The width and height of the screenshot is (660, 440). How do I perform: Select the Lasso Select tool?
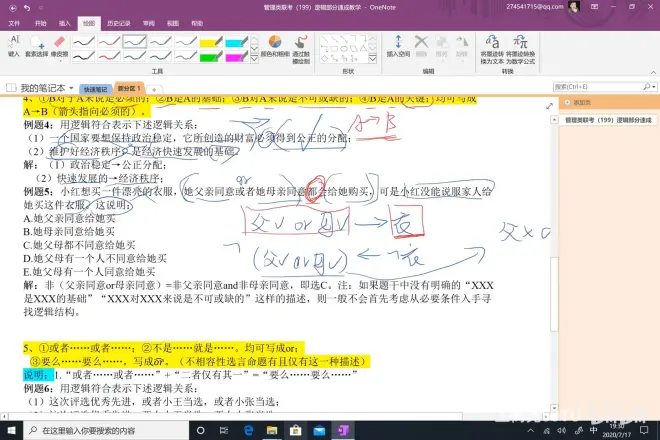[38, 46]
